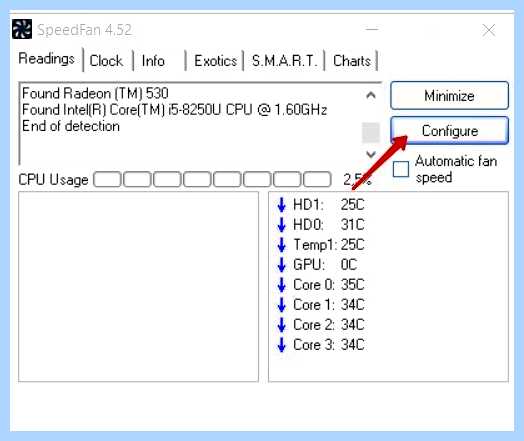Click the log scroll down arrow
The height and width of the screenshot is (441, 524).
[371, 154]
